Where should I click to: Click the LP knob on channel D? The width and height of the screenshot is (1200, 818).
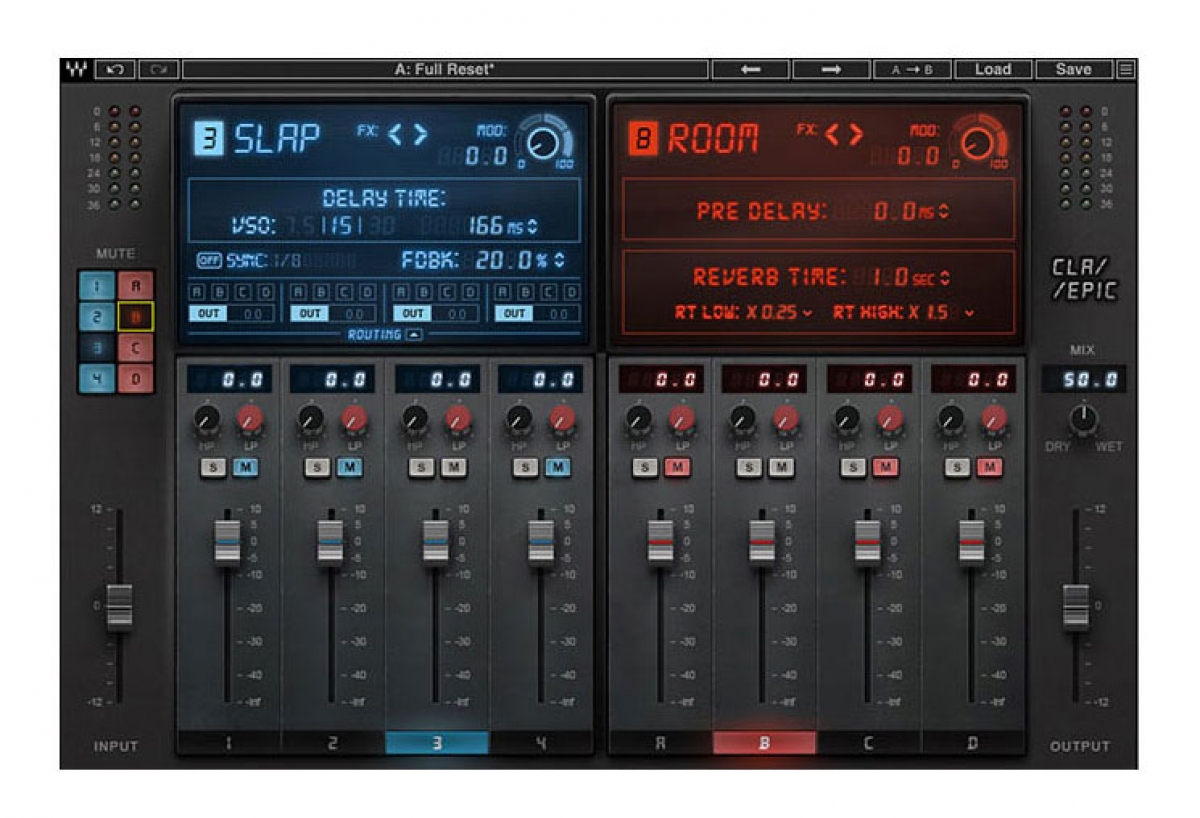[995, 419]
